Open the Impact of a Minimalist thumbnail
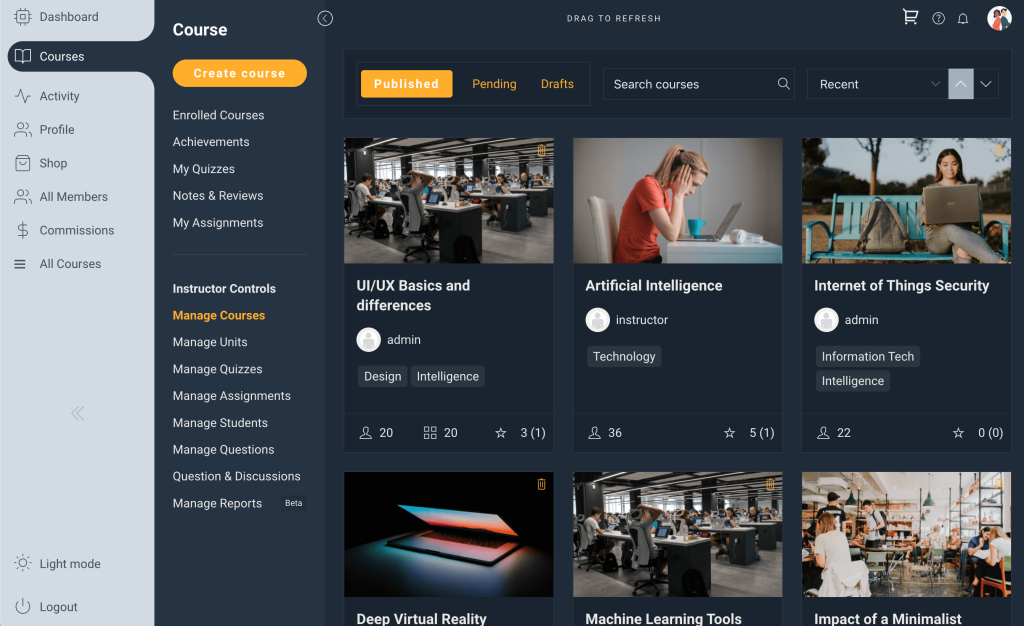The width and height of the screenshot is (1024, 626). tap(906, 534)
